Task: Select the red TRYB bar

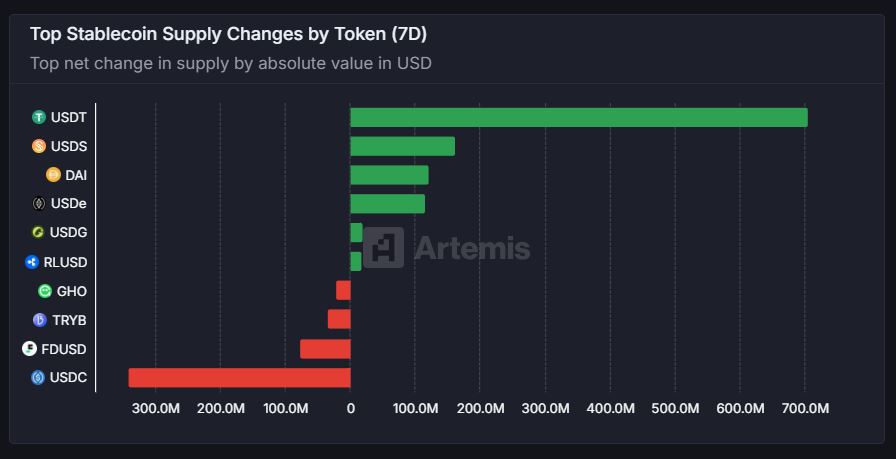Action: point(339,320)
